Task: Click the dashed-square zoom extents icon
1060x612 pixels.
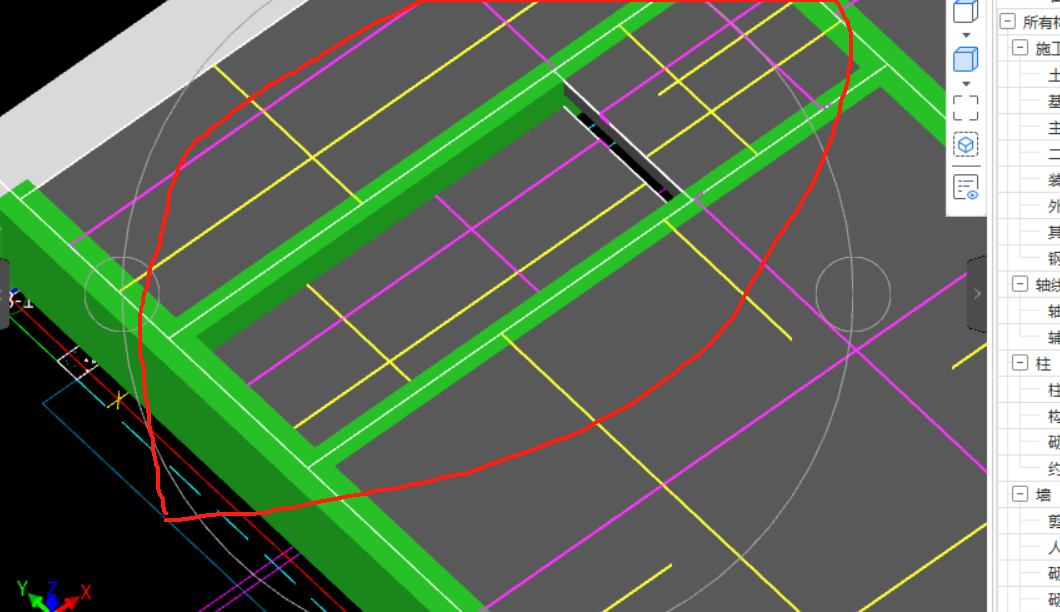Action: click(x=965, y=108)
